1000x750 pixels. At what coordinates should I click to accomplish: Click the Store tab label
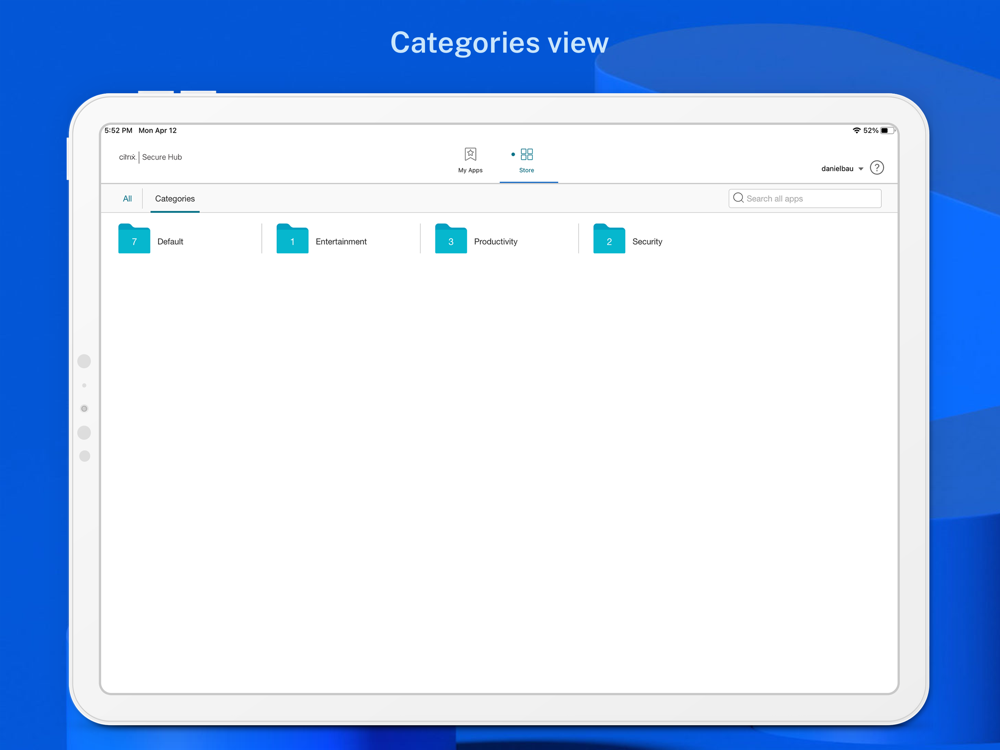coord(527,170)
